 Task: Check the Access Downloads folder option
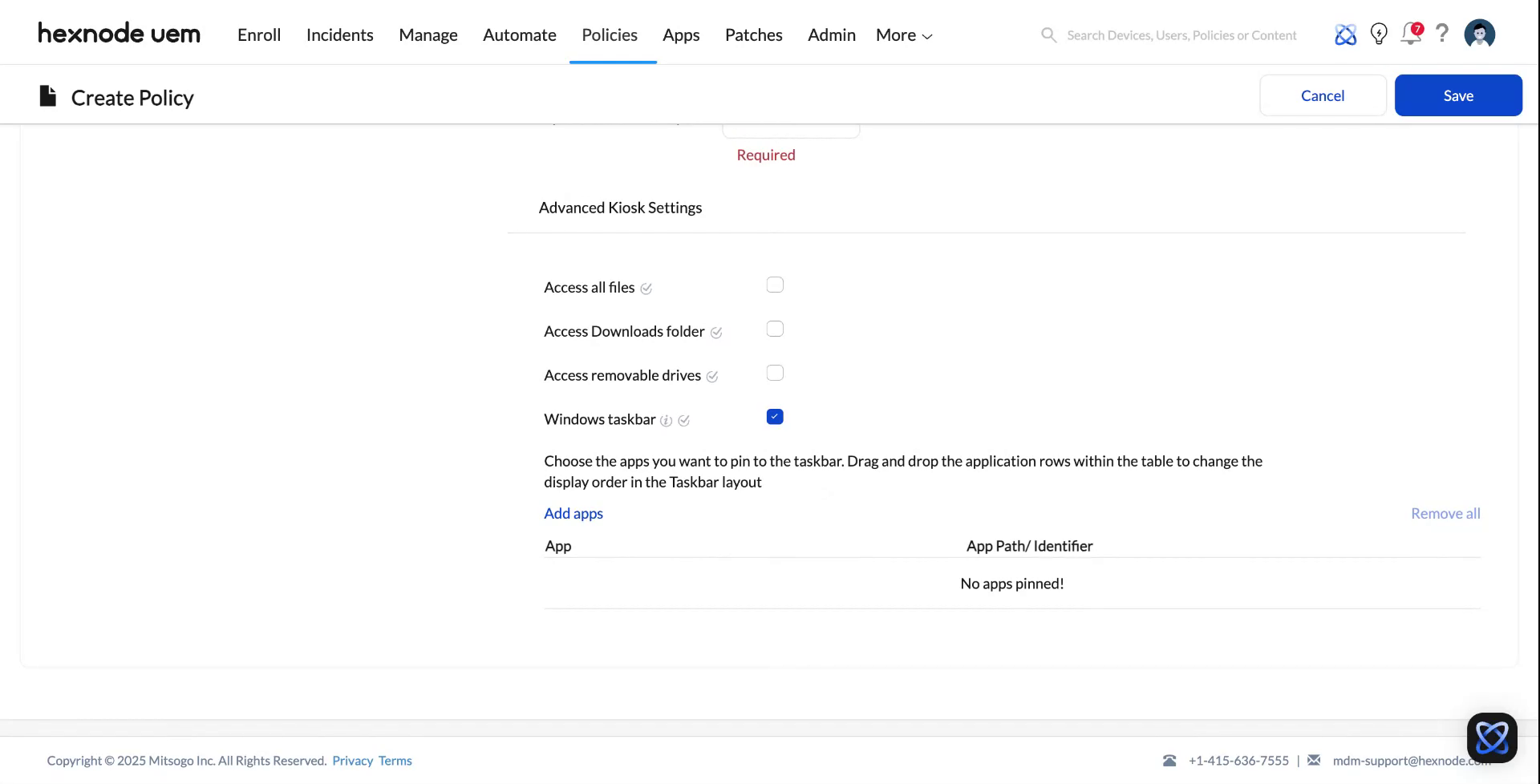pyautogui.click(x=775, y=329)
